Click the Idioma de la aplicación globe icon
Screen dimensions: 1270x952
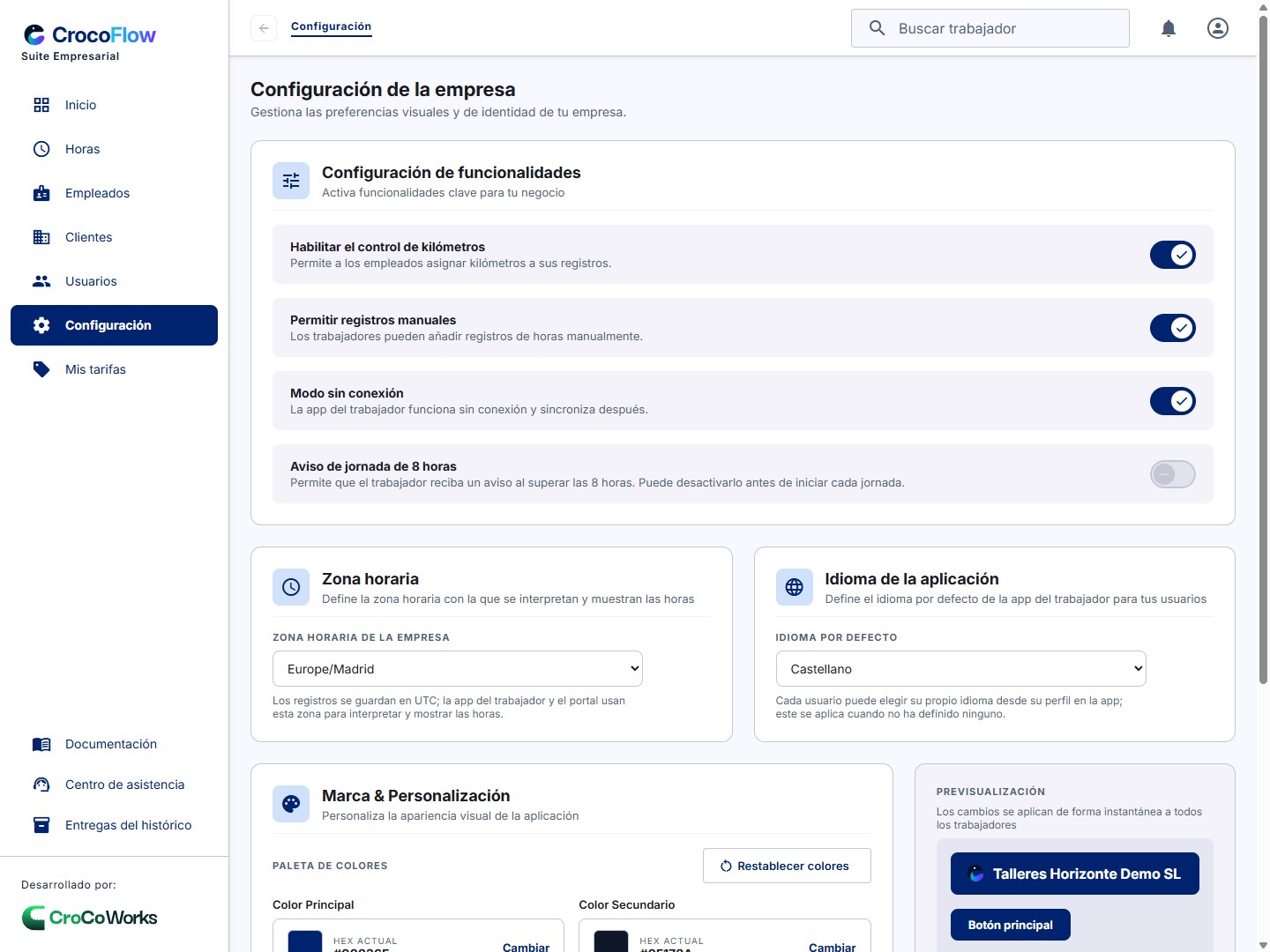pyautogui.click(x=795, y=587)
